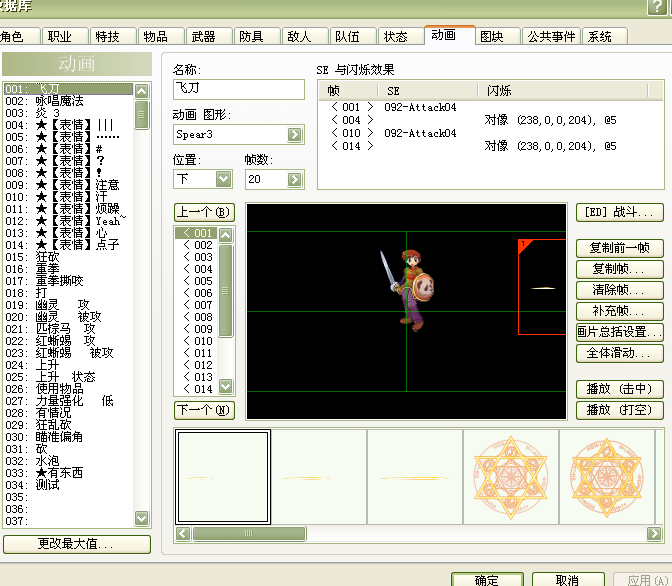Image resolution: width=672 pixels, height=586 pixels.
Task: Click the 上一个 (B) button
Action: (x=204, y=212)
